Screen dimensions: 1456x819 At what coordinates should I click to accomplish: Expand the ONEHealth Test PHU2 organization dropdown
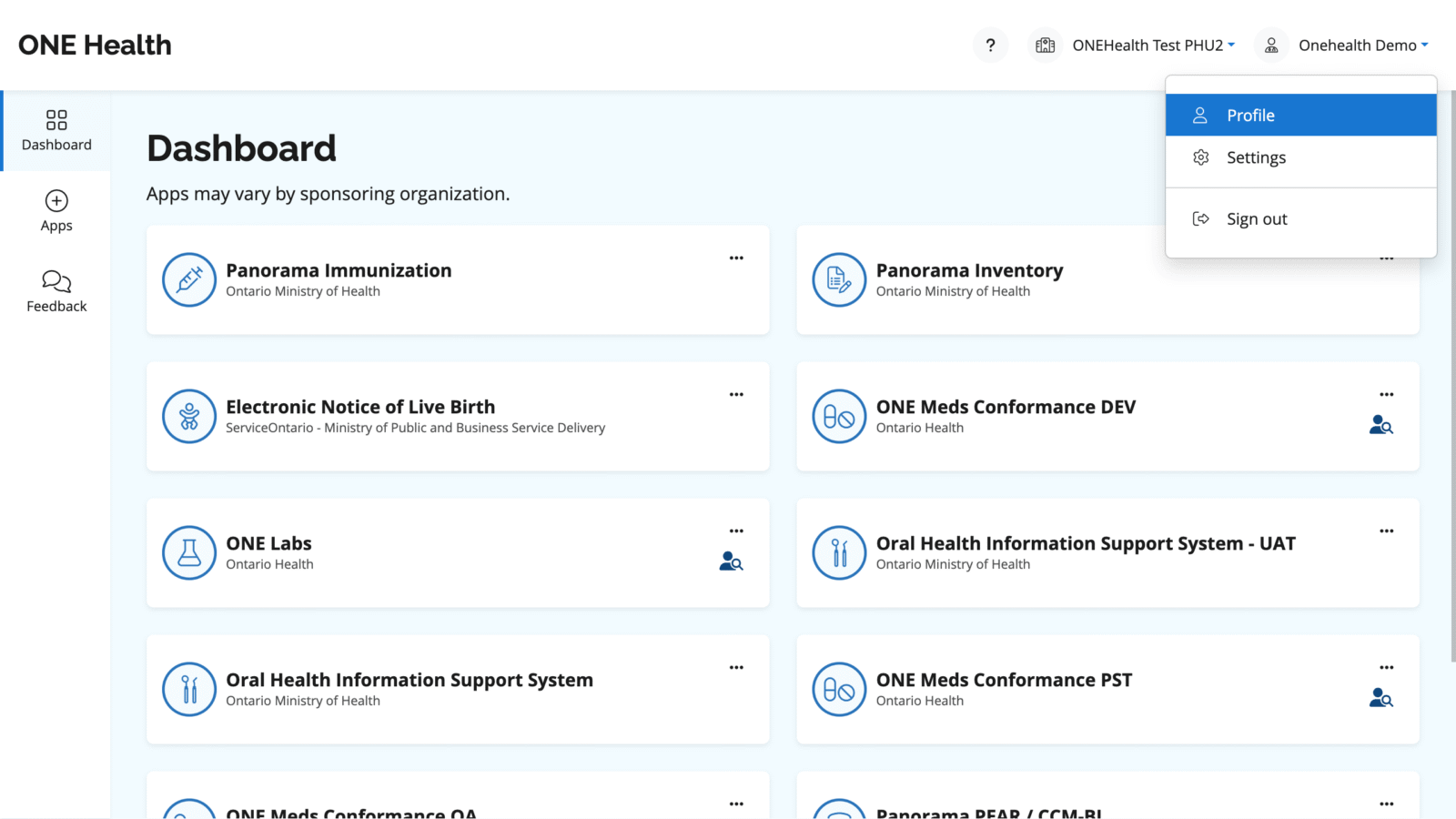pyautogui.click(x=1153, y=45)
